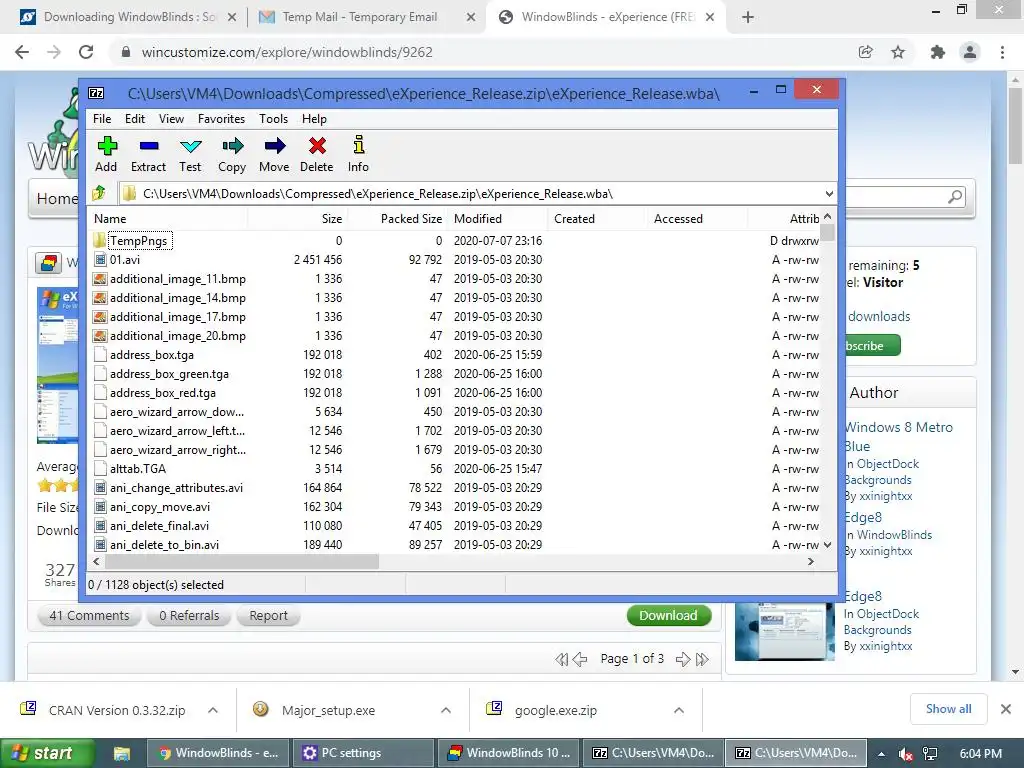1024x768 pixels.
Task: Reload the wincustomize page
Action: tap(86, 52)
